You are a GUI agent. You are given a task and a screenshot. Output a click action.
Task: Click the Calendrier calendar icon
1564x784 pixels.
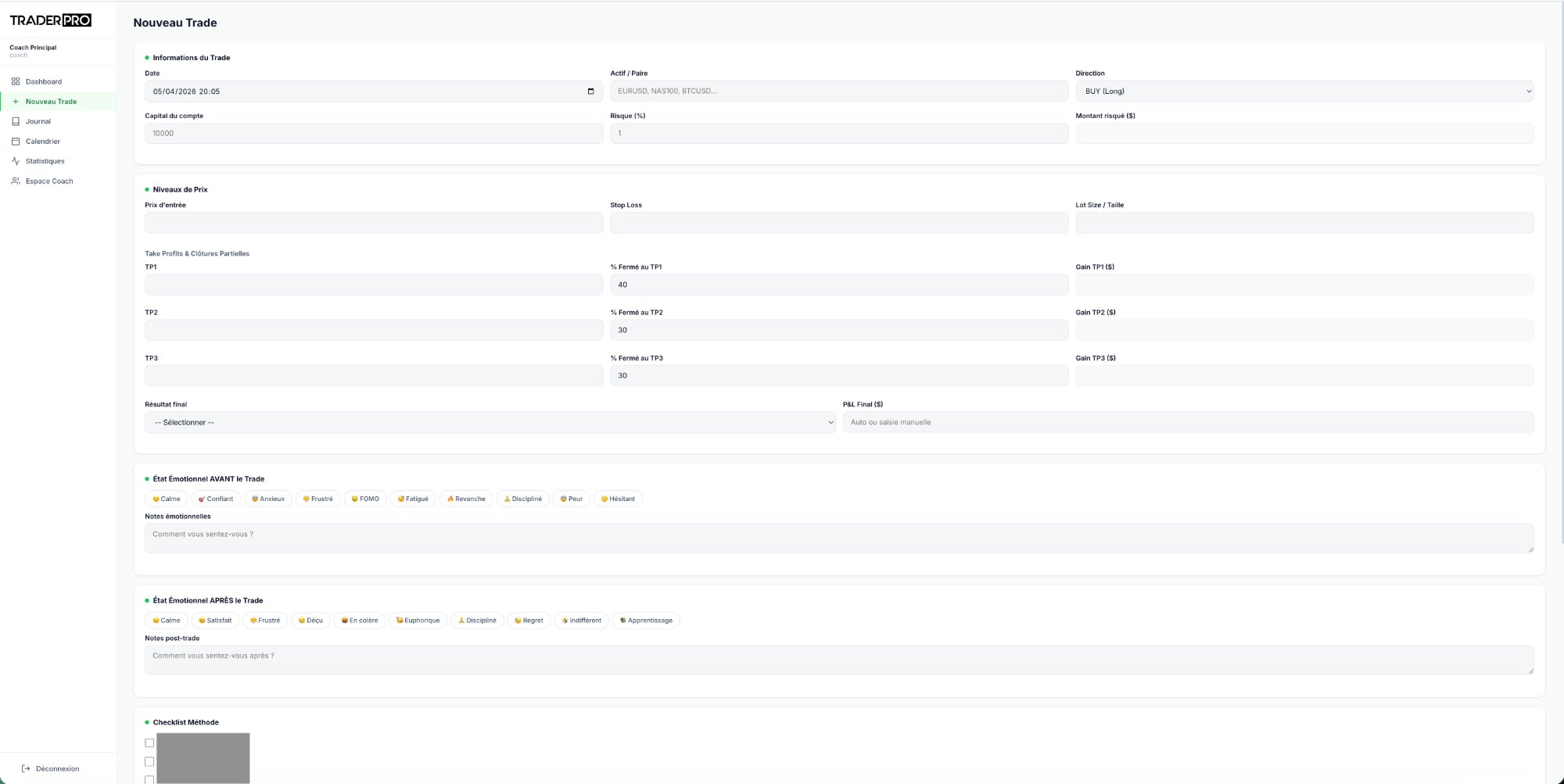(16, 141)
